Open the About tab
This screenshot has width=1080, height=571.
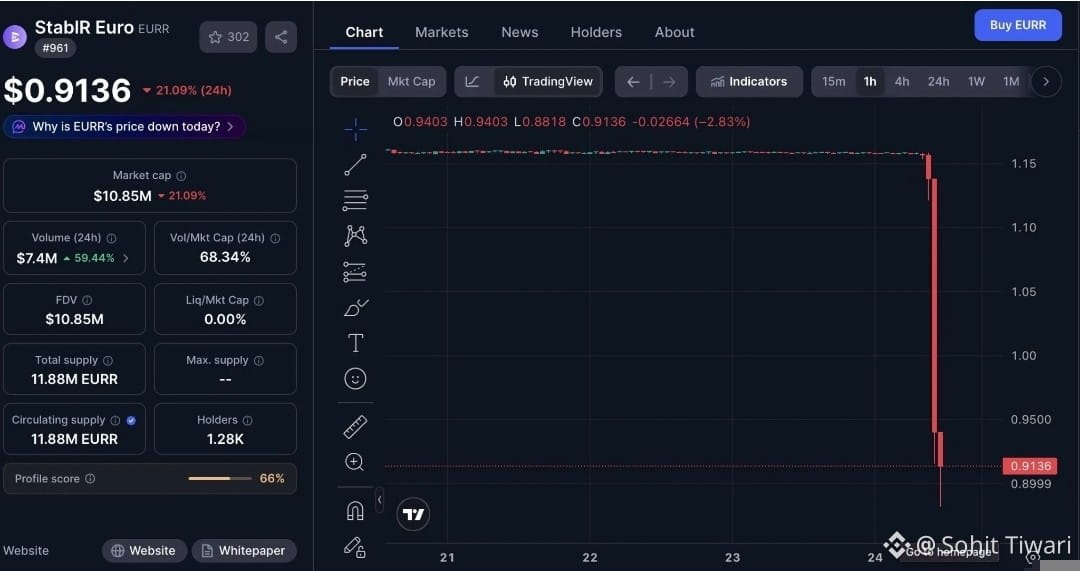pyautogui.click(x=674, y=32)
